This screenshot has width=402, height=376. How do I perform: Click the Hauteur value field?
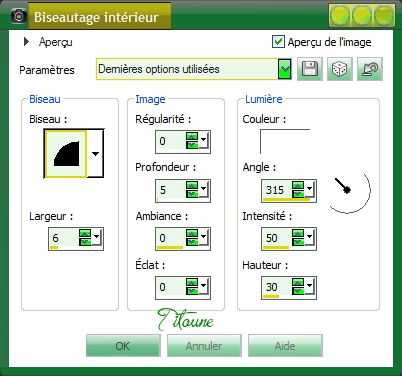tap(277, 288)
